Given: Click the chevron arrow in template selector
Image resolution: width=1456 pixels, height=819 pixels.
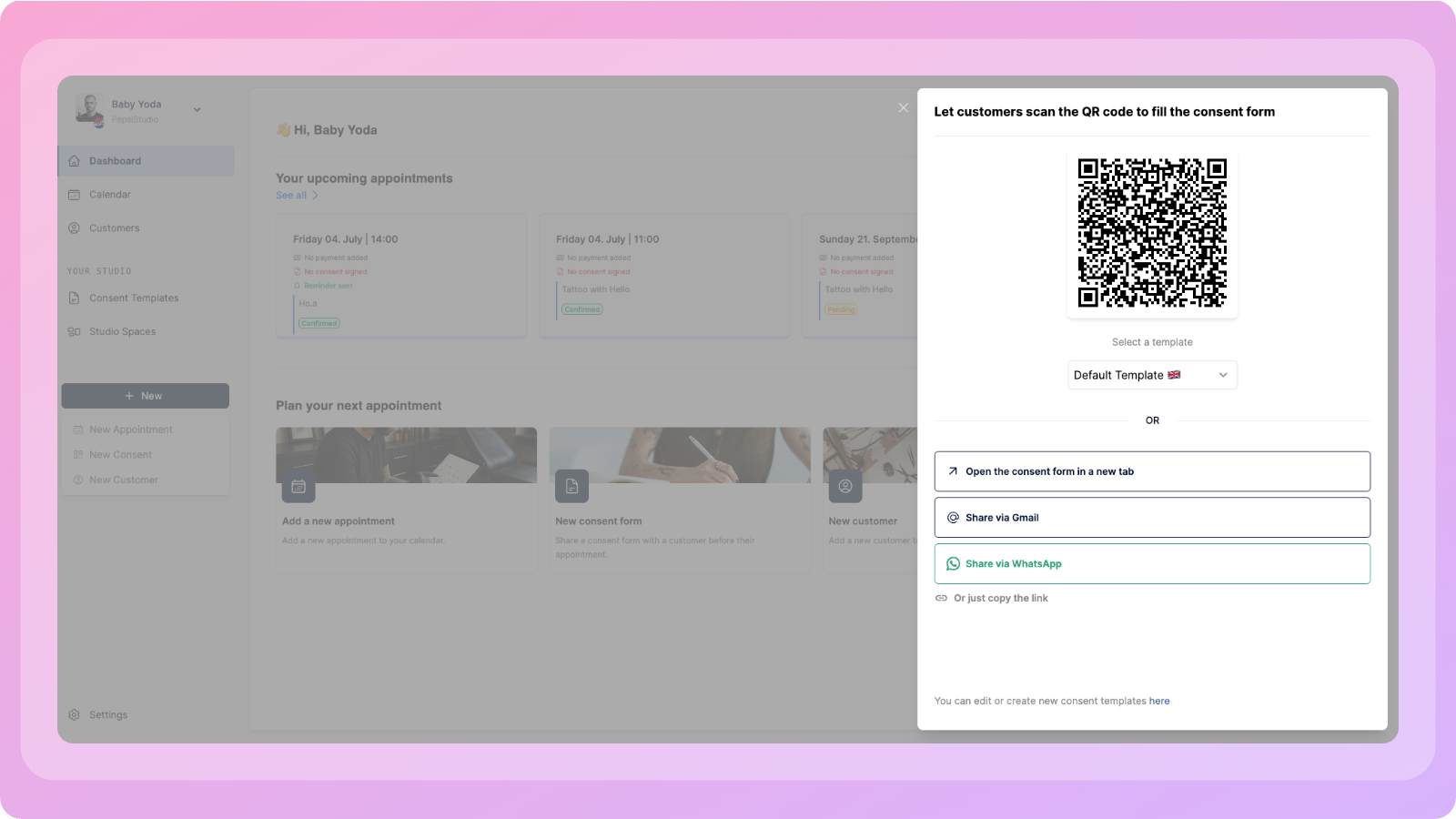Looking at the screenshot, I should coord(1223,375).
